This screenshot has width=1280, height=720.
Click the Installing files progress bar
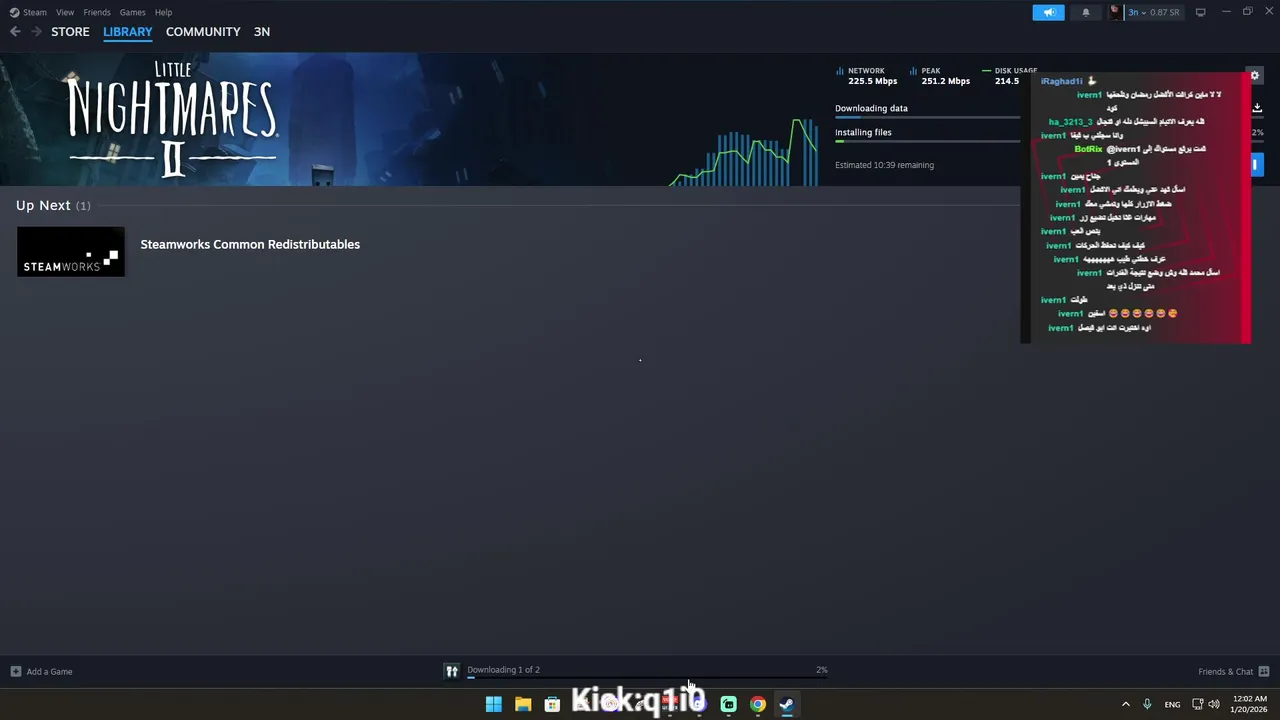click(927, 142)
